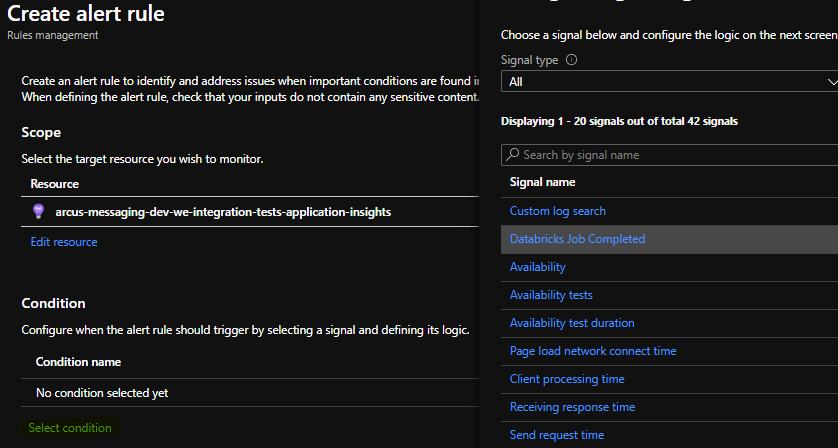Select the Custom log search signal
Image resolution: width=838 pixels, height=448 pixels.
(x=557, y=211)
